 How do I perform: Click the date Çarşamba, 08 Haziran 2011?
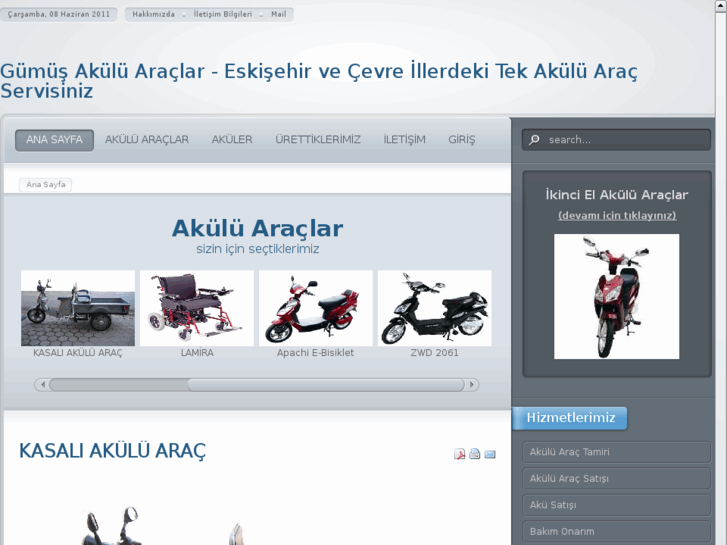pos(59,14)
